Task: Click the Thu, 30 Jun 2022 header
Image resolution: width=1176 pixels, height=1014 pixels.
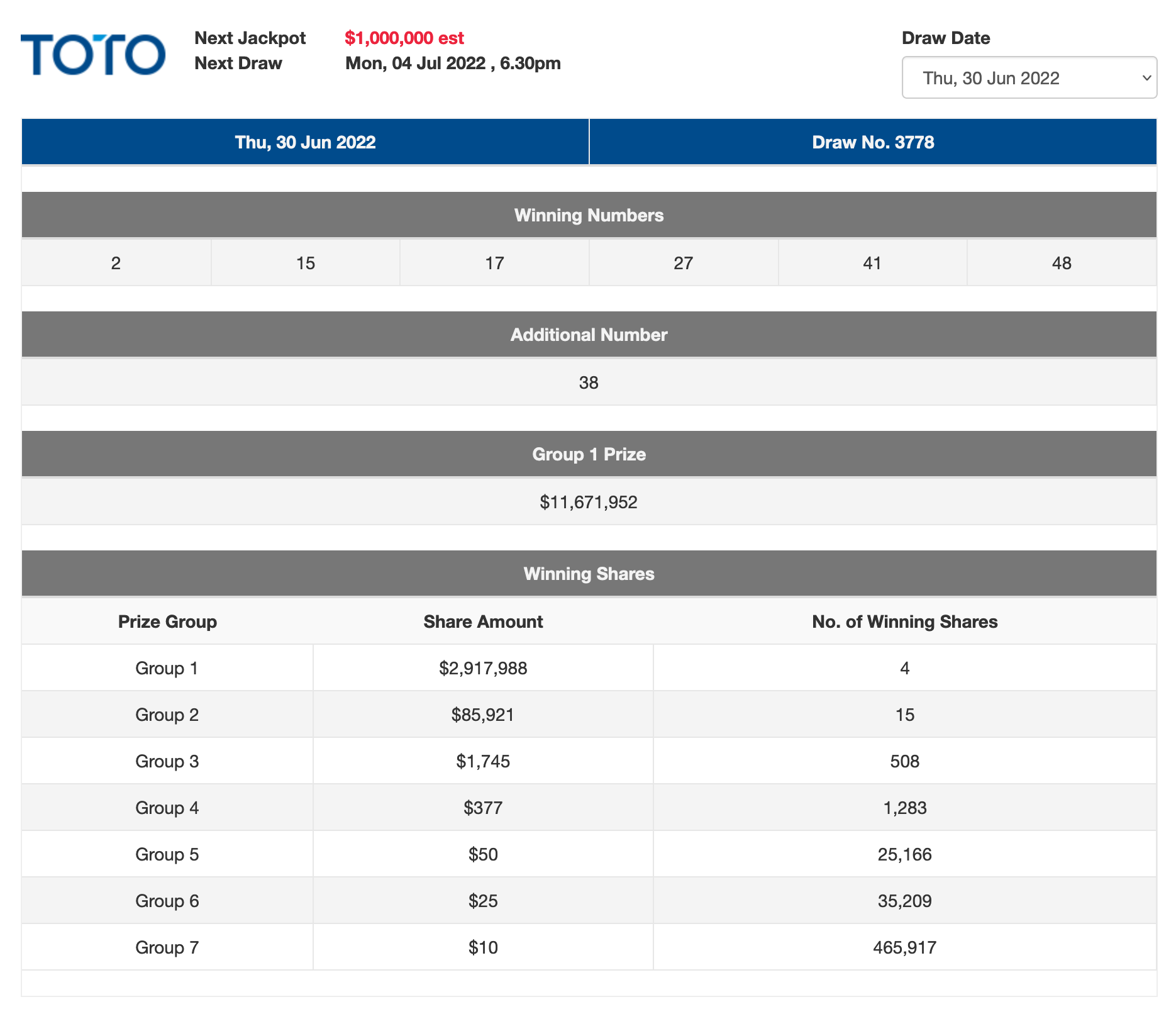Action: click(x=304, y=142)
